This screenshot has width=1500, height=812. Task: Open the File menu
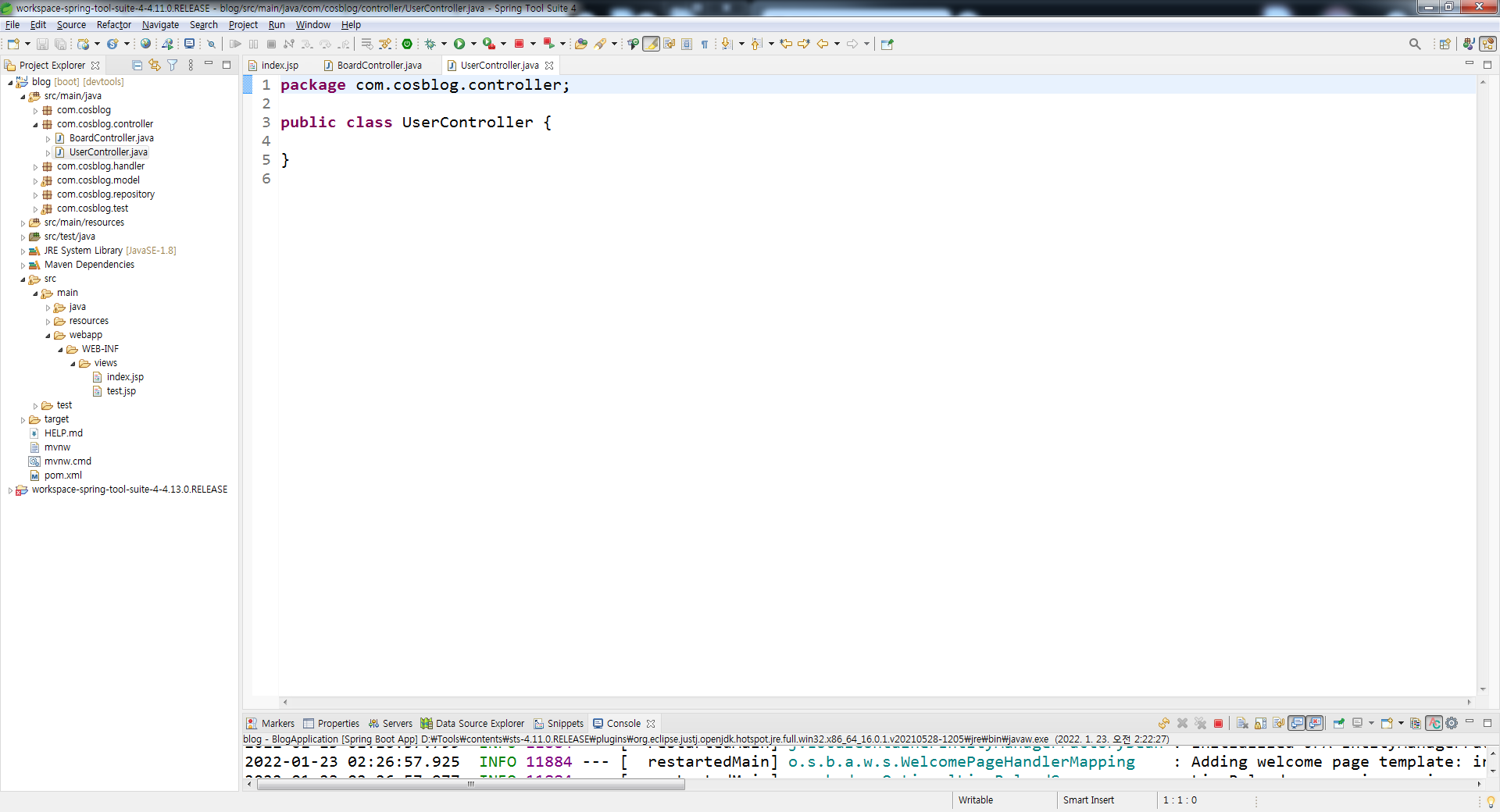point(12,25)
